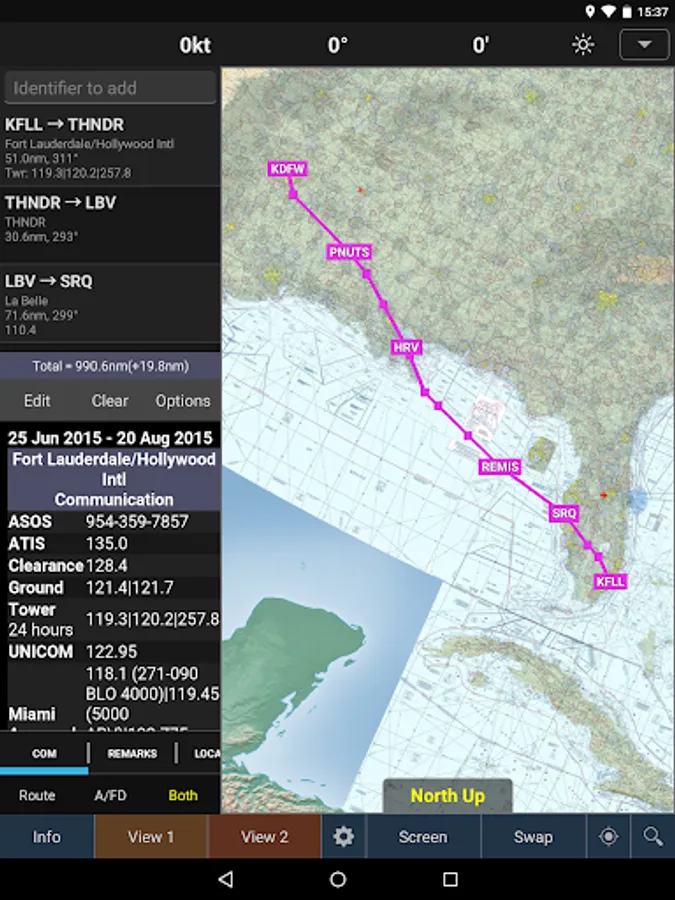Open the search magnifier icon
The width and height of the screenshot is (675, 900).
(x=653, y=836)
